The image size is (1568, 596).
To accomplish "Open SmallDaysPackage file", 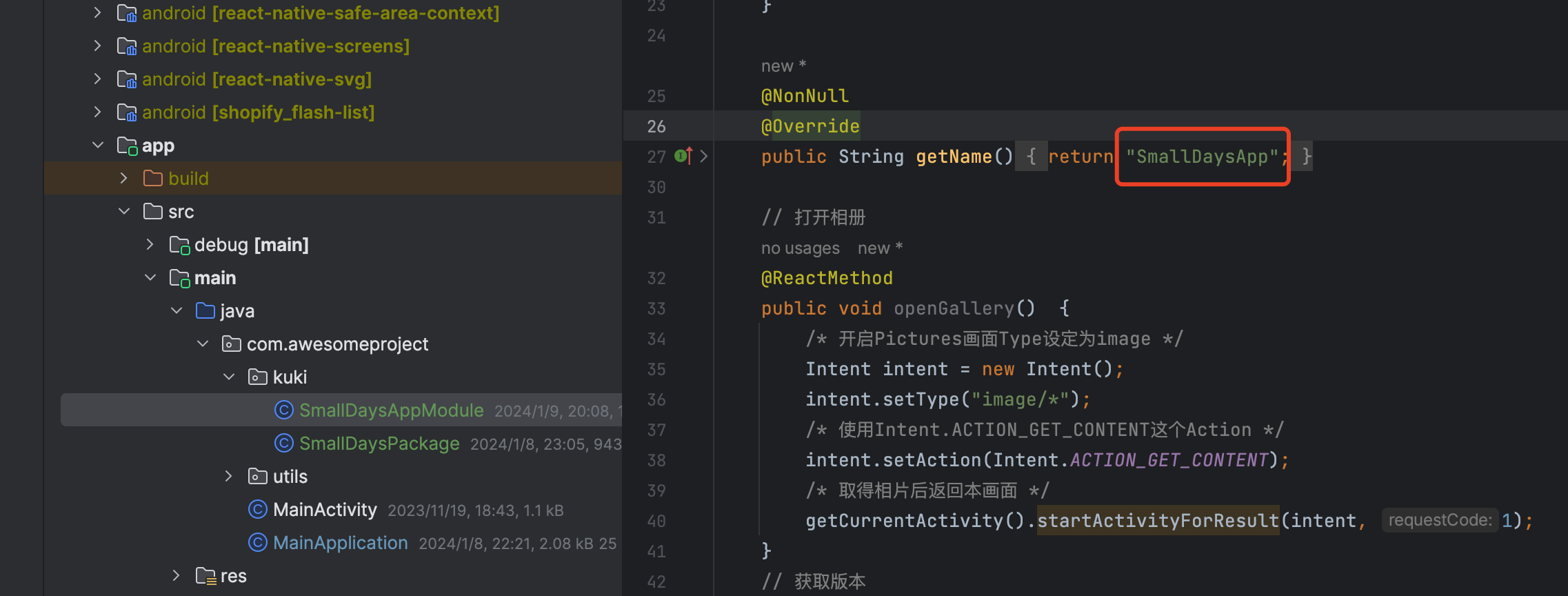I will pyautogui.click(x=379, y=443).
